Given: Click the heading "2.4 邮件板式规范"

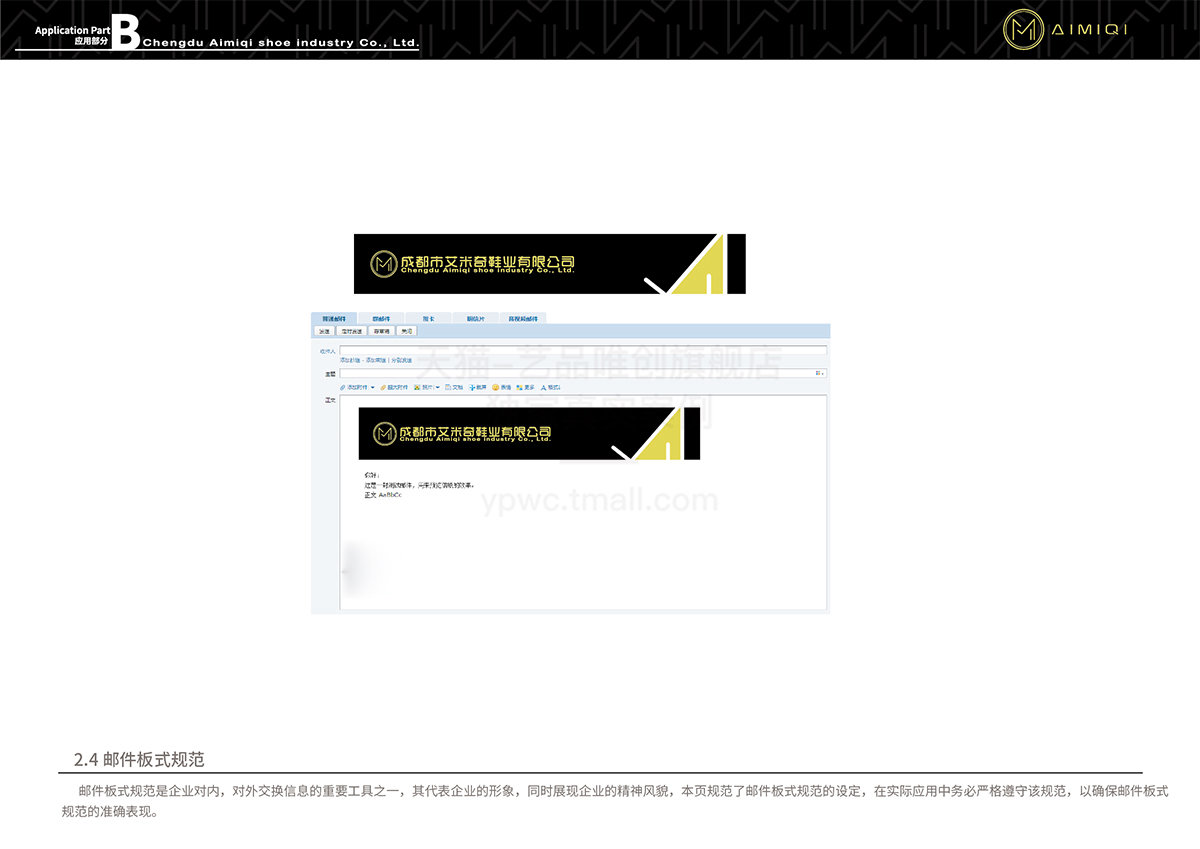Looking at the screenshot, I should point(139,760).
